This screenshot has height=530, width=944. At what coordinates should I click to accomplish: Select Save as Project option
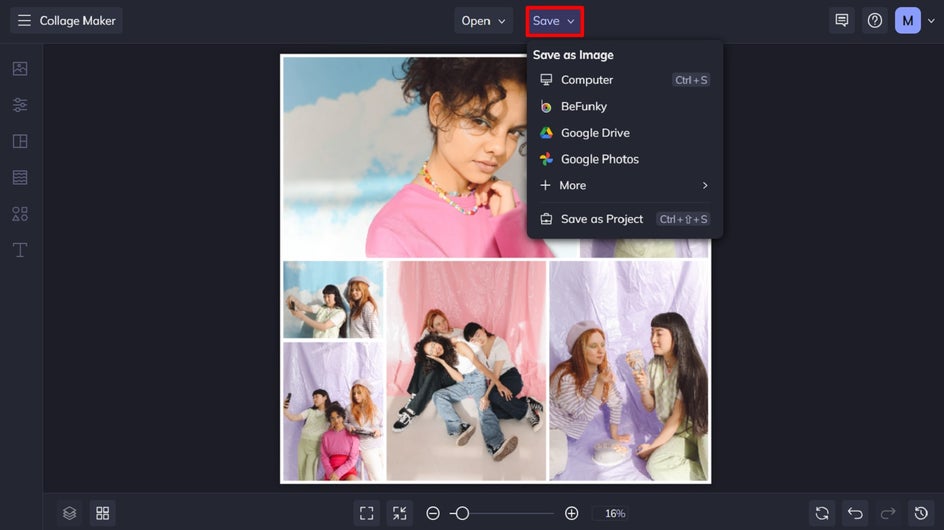coord(602,219)
